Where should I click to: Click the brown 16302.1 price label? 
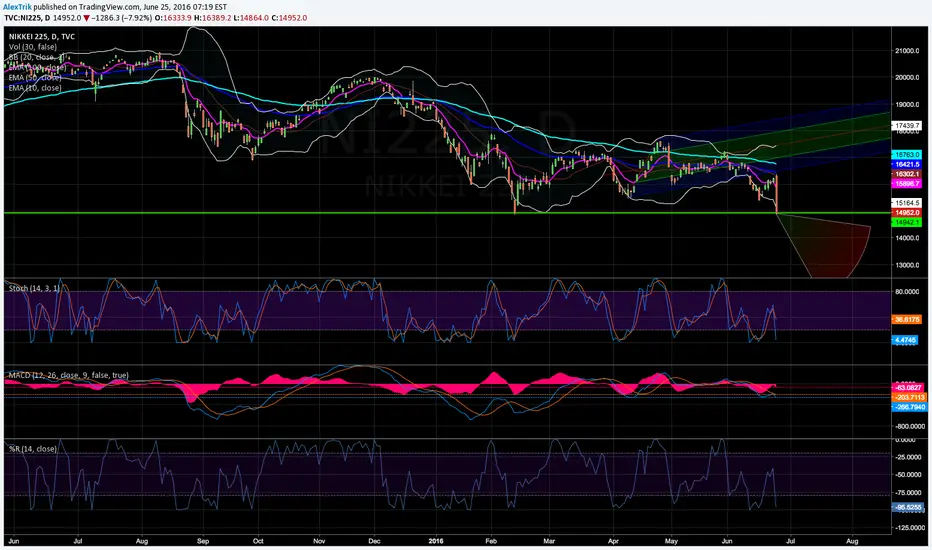point(906,174)
